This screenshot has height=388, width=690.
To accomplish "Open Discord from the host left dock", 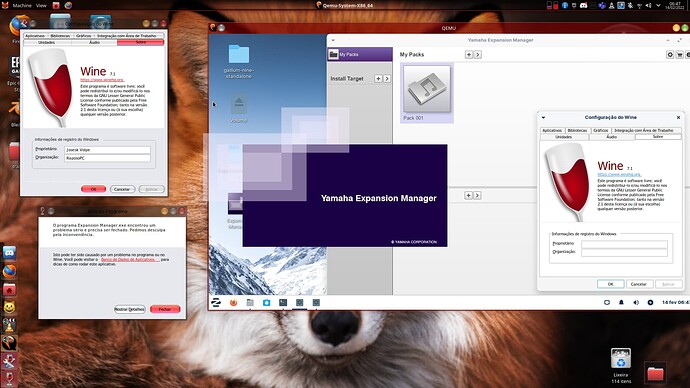I will tap(9, 253).
